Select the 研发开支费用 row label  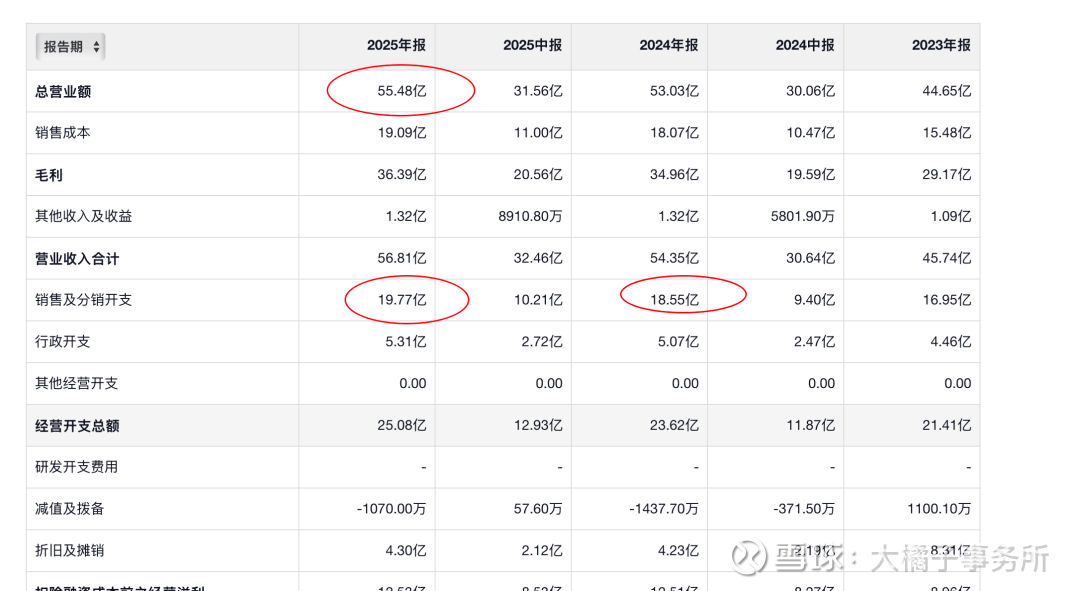pos(77,466)
